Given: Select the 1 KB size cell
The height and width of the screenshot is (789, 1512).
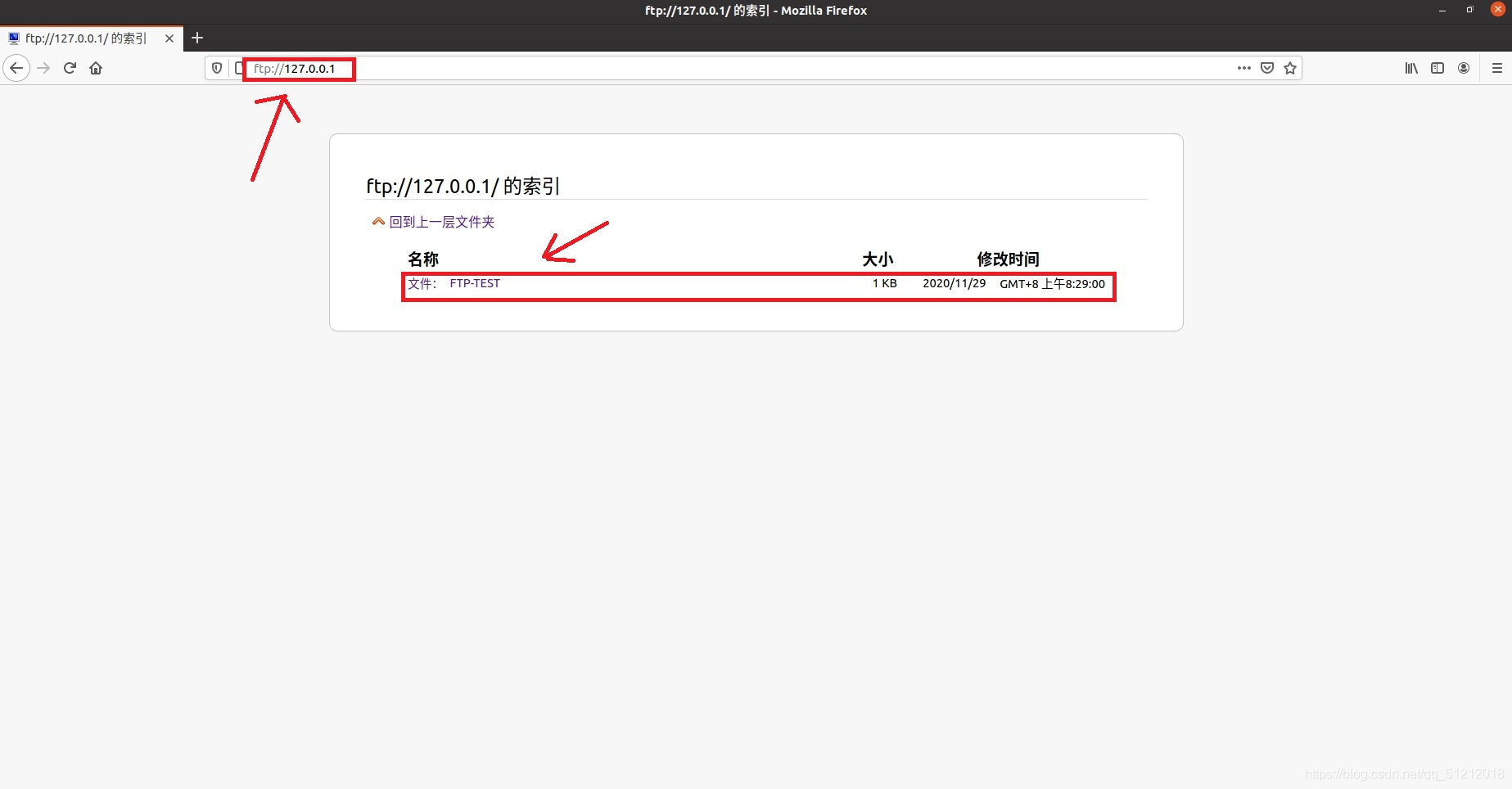Looking at the screenshot, I should [885, 283].
